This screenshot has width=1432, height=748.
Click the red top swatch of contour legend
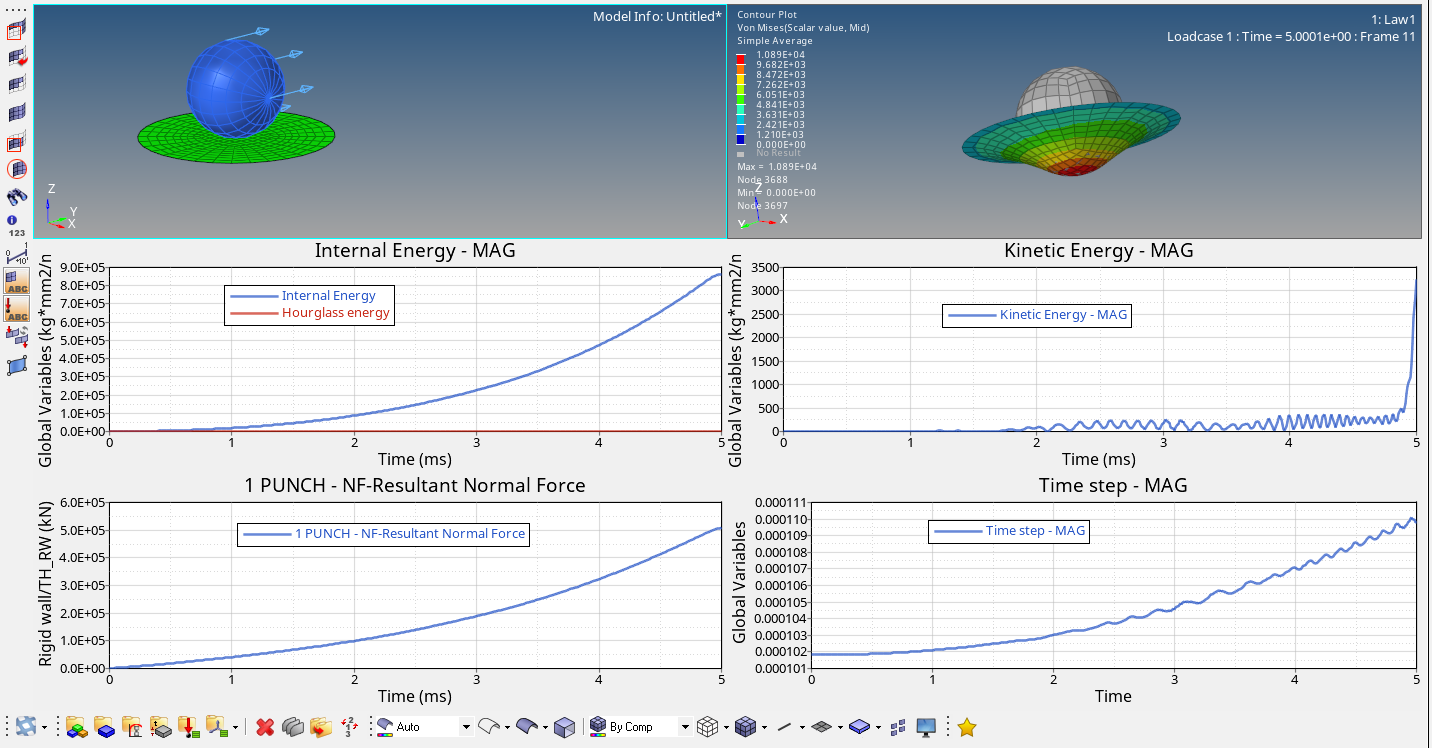coord(741,54)
